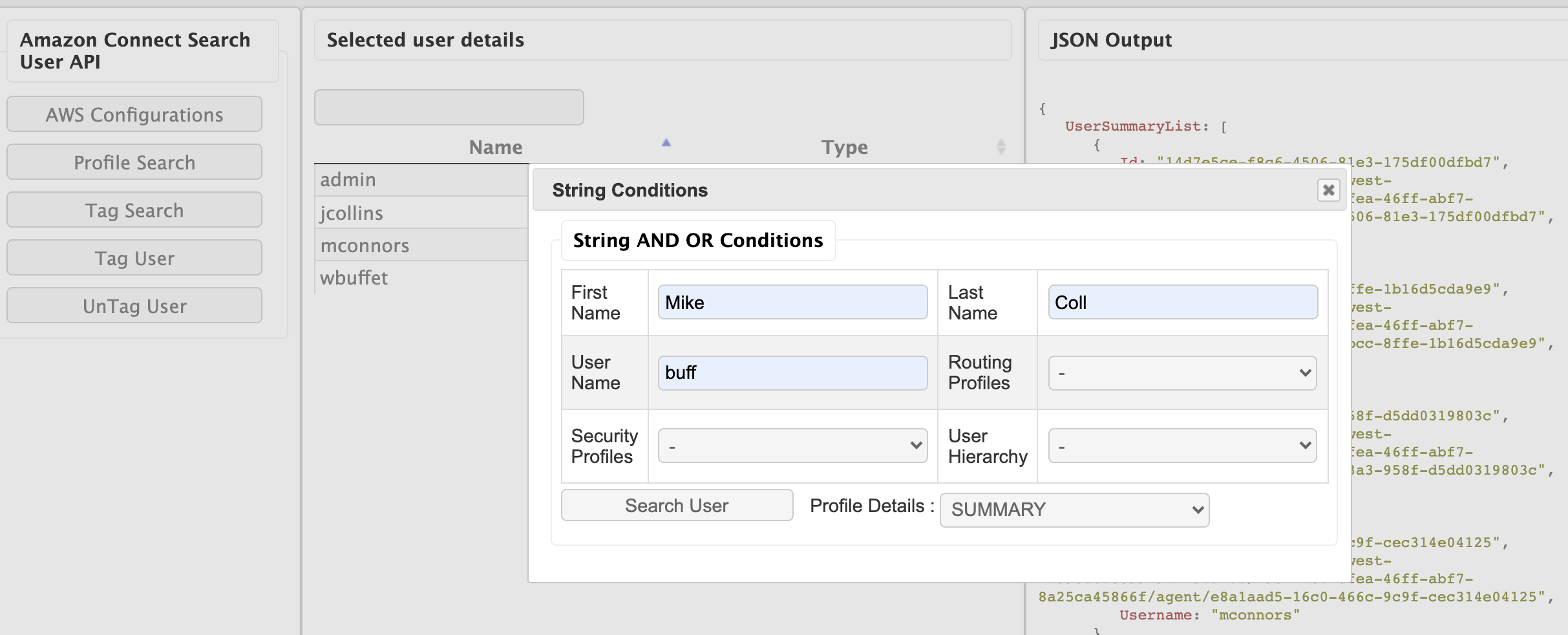Click the filter box above the Name column
The height and width of the screenshot is (635, 1568).
[449, 107]
